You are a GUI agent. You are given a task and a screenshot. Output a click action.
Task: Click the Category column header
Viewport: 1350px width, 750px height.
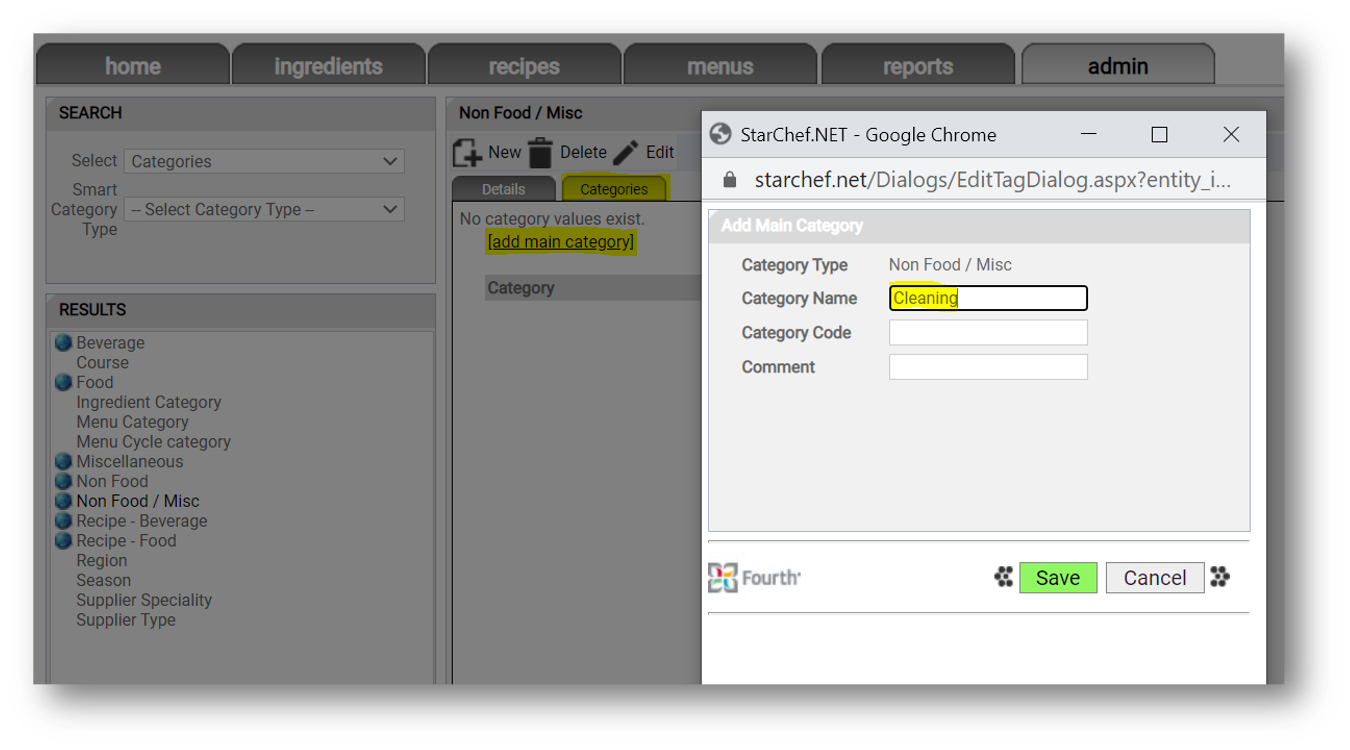[x=521, y=288]
